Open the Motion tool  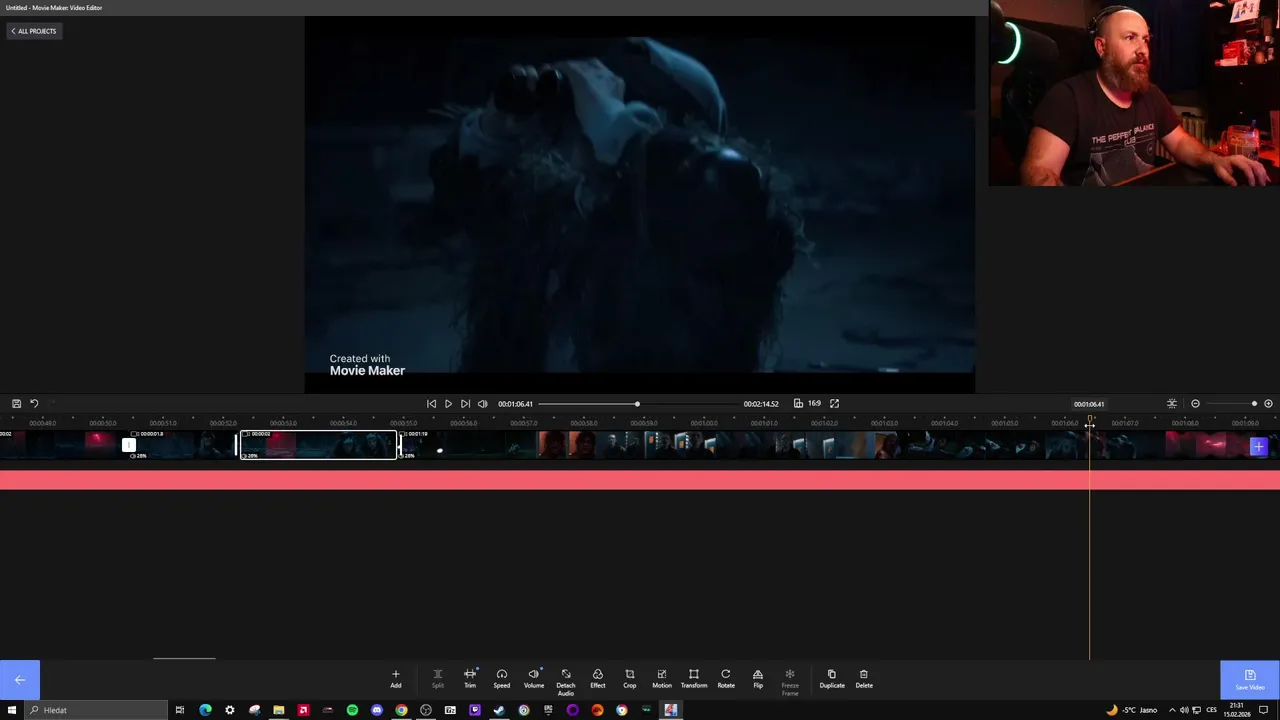coord(662,679)
